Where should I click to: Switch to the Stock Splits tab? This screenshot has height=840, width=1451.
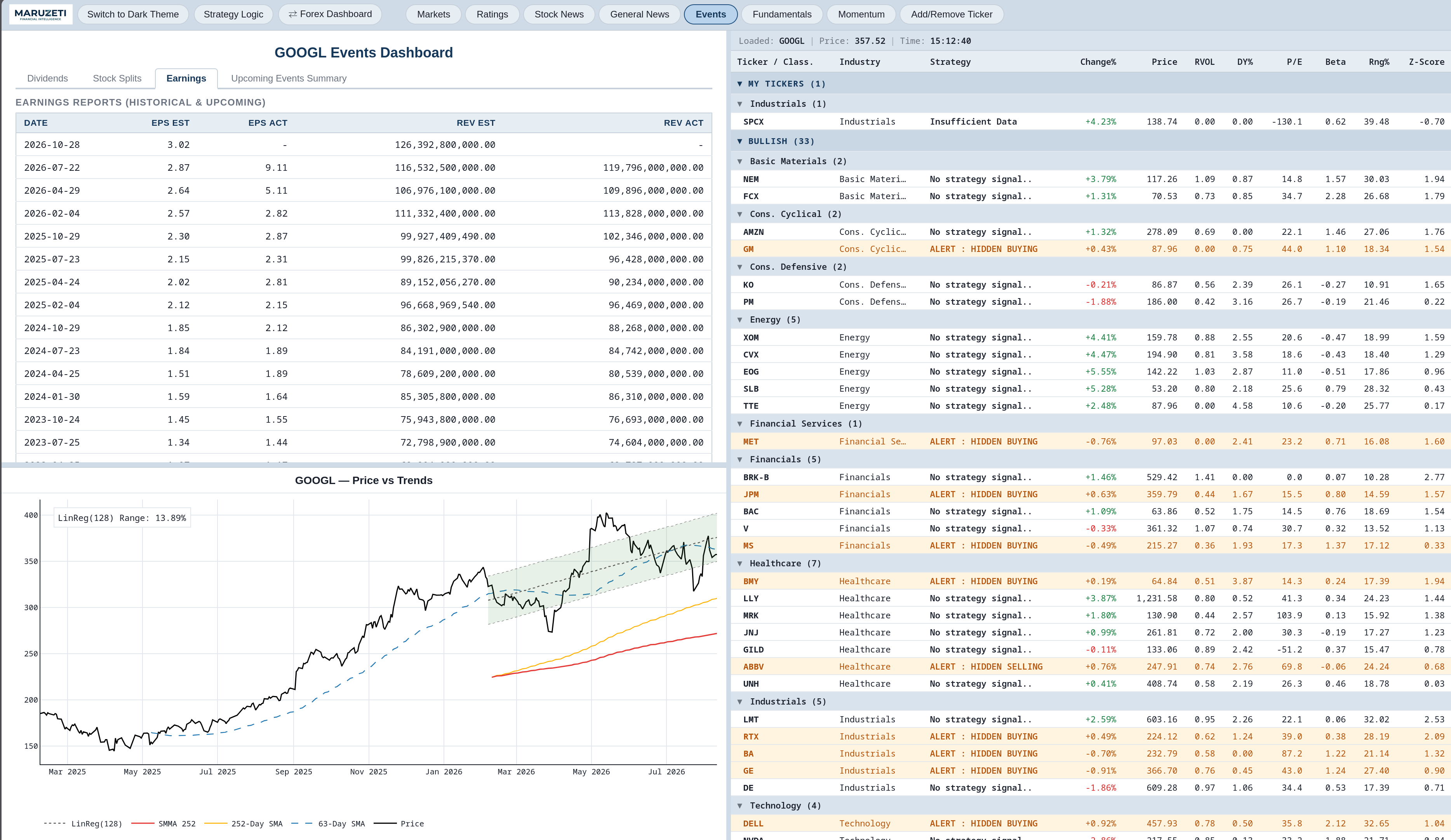pos(117,78)
